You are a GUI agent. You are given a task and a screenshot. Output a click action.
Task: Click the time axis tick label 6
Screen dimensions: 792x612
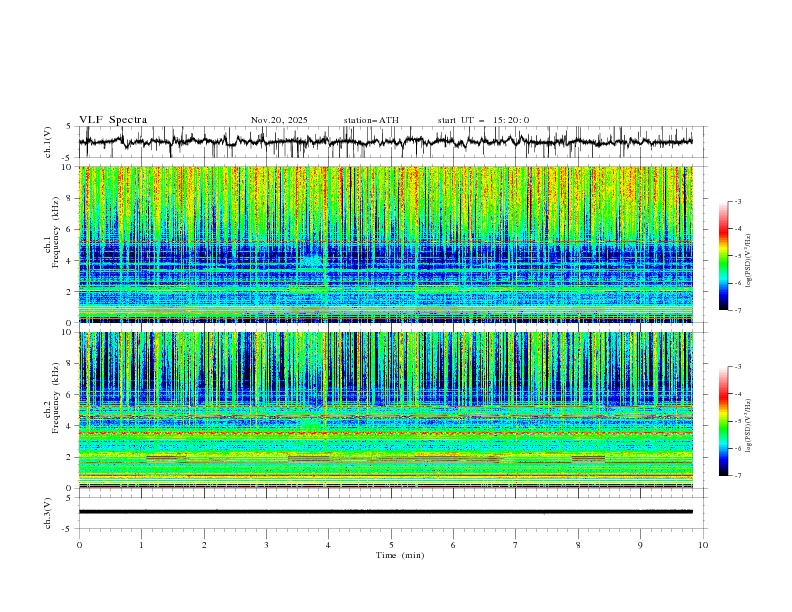454,545
